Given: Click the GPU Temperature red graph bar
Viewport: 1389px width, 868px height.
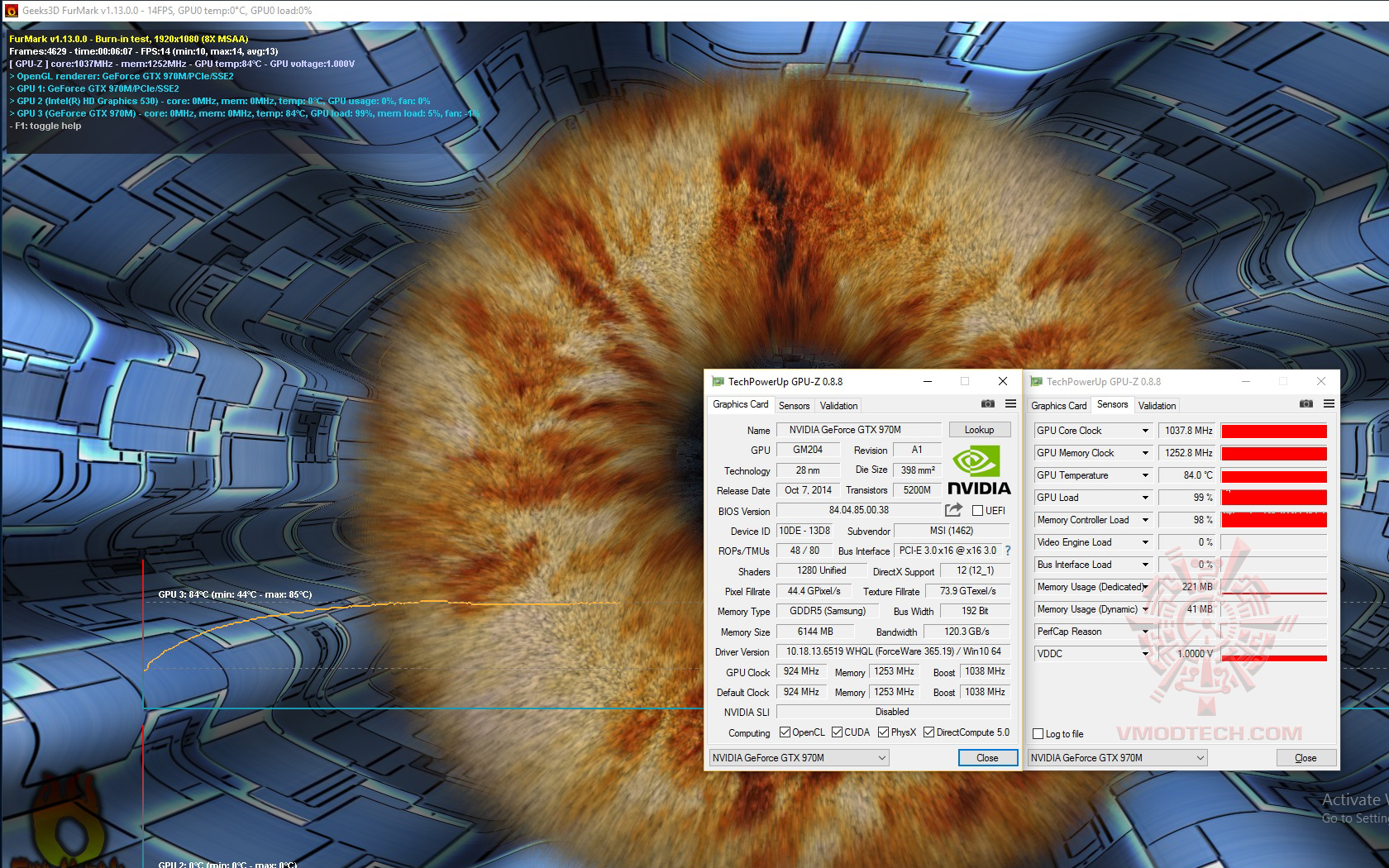Looking at the screenshot, I should click(1274, 475).
